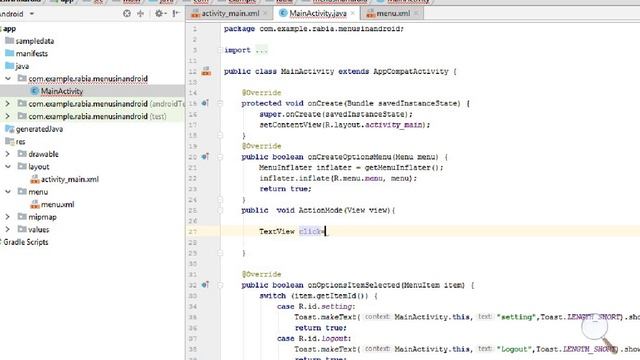Close the menu.xml tab
Viewport: 640px width, 360px height.
click(416, 13)
